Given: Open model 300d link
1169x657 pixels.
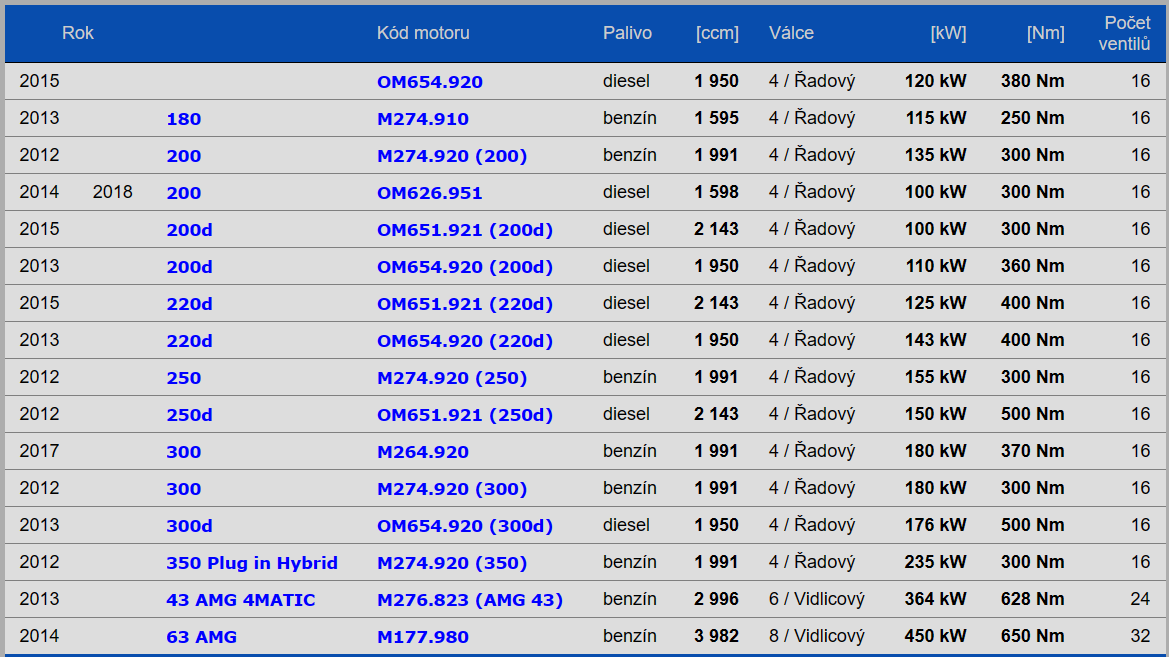Looking at the screenshot, I should (x=189, y=526).
